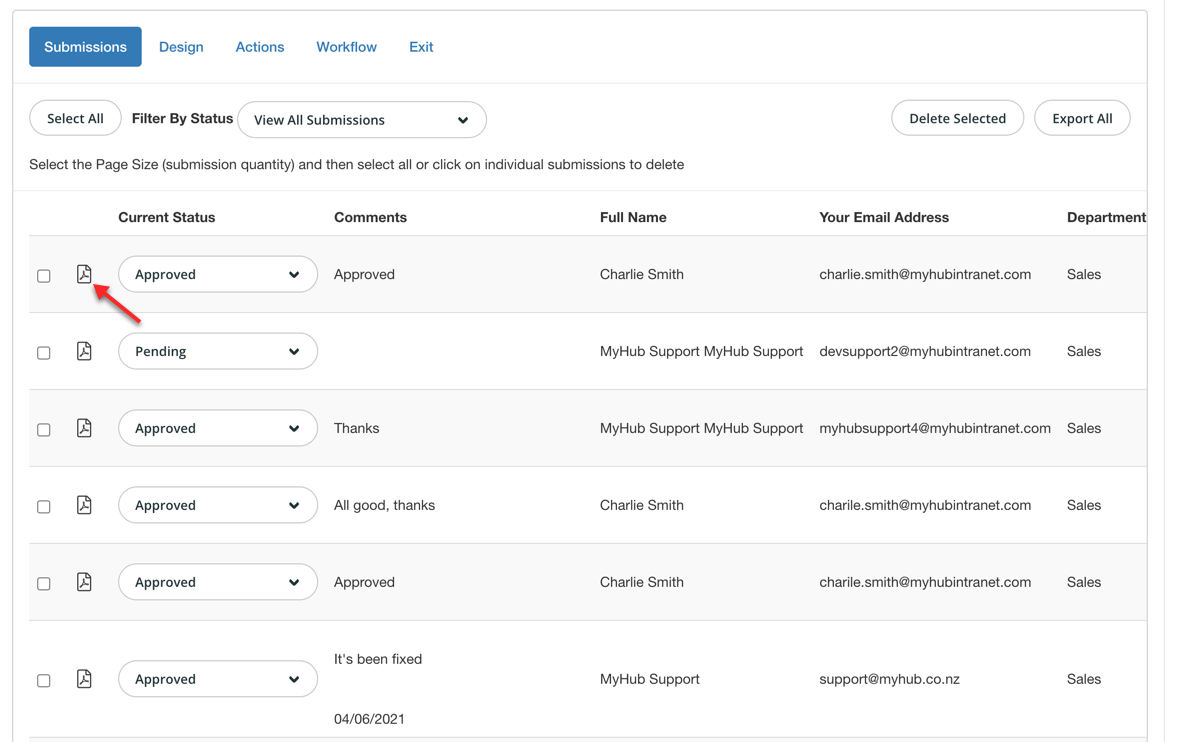Tick checkbox for devsupport2 Pending submission
Viewport: 1191px width, 742px height.
click(44, 352)
